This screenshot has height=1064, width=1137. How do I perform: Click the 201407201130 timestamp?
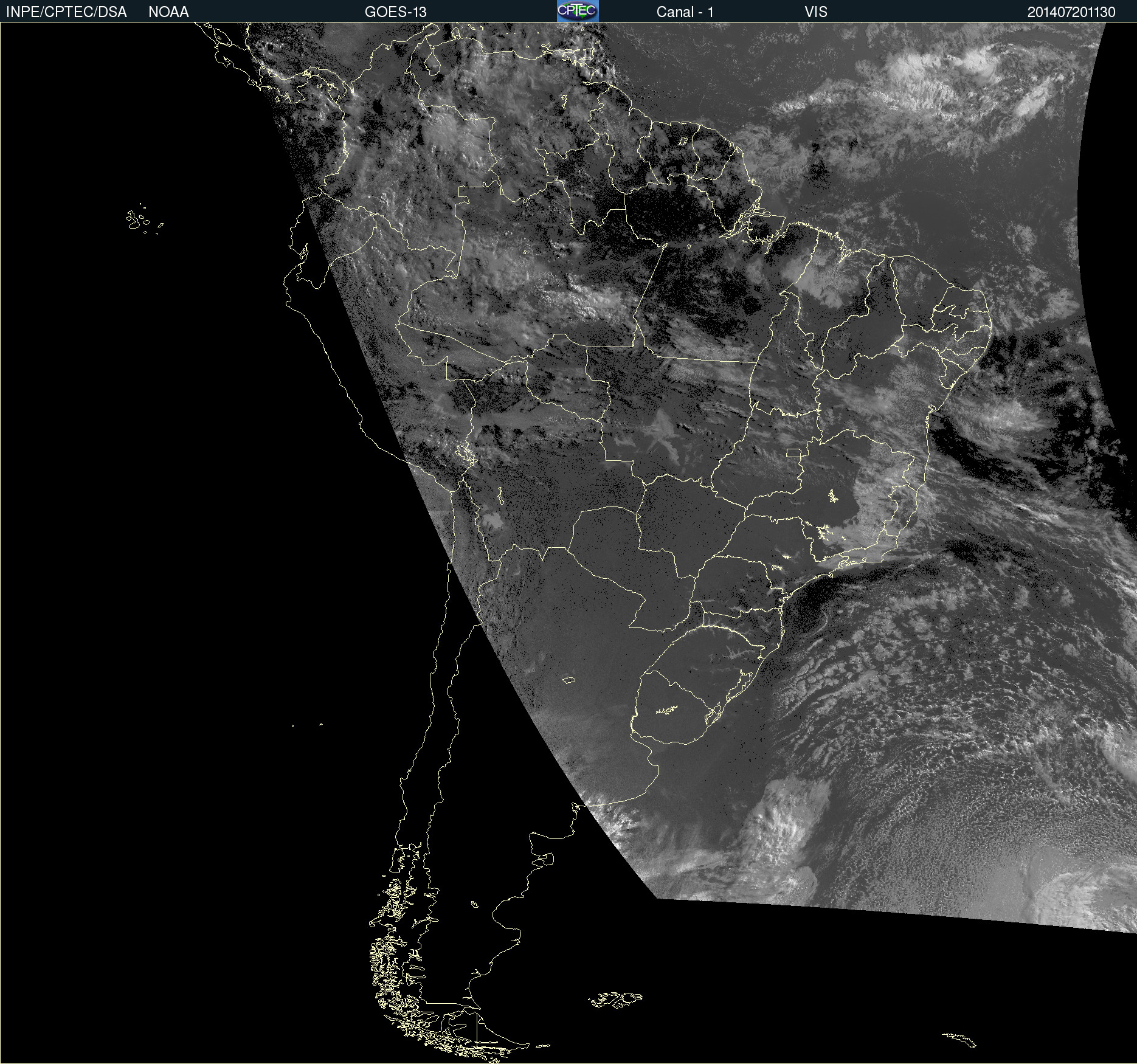point(1071,12)
